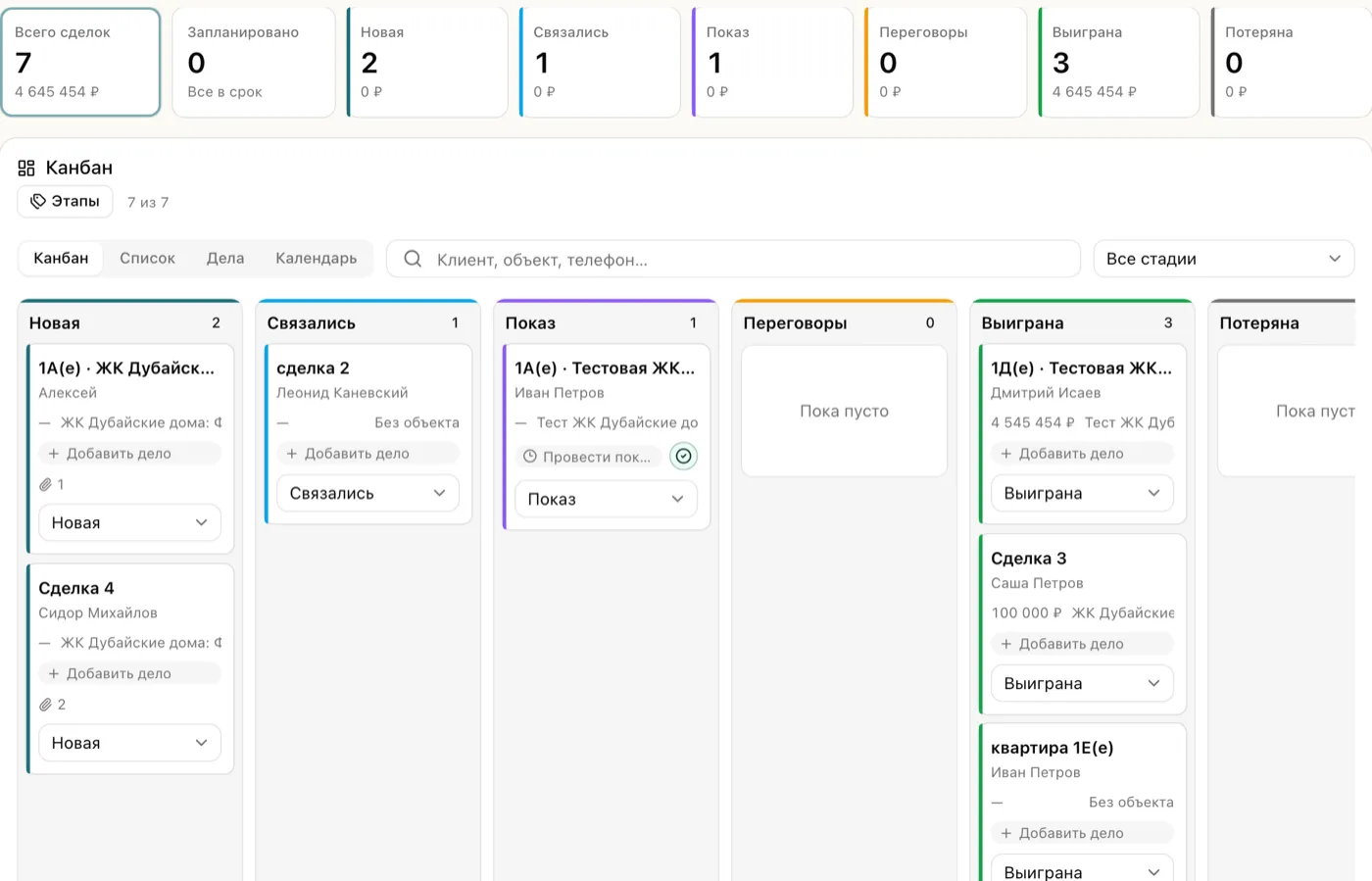Click the Провести пок... task chip
Screen dimensions: 1372x881
(588, 457)
